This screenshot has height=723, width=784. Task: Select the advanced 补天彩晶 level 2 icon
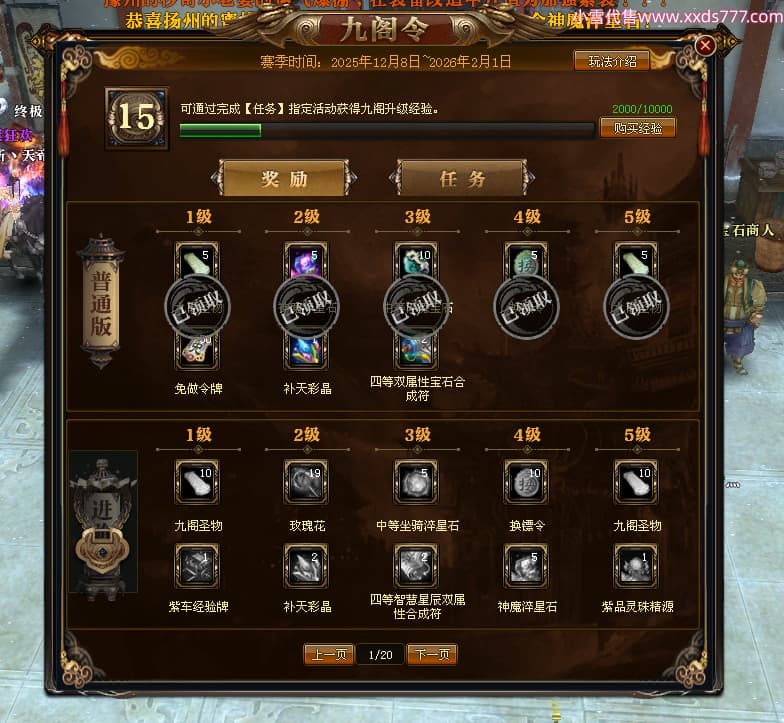pos(306,566)
